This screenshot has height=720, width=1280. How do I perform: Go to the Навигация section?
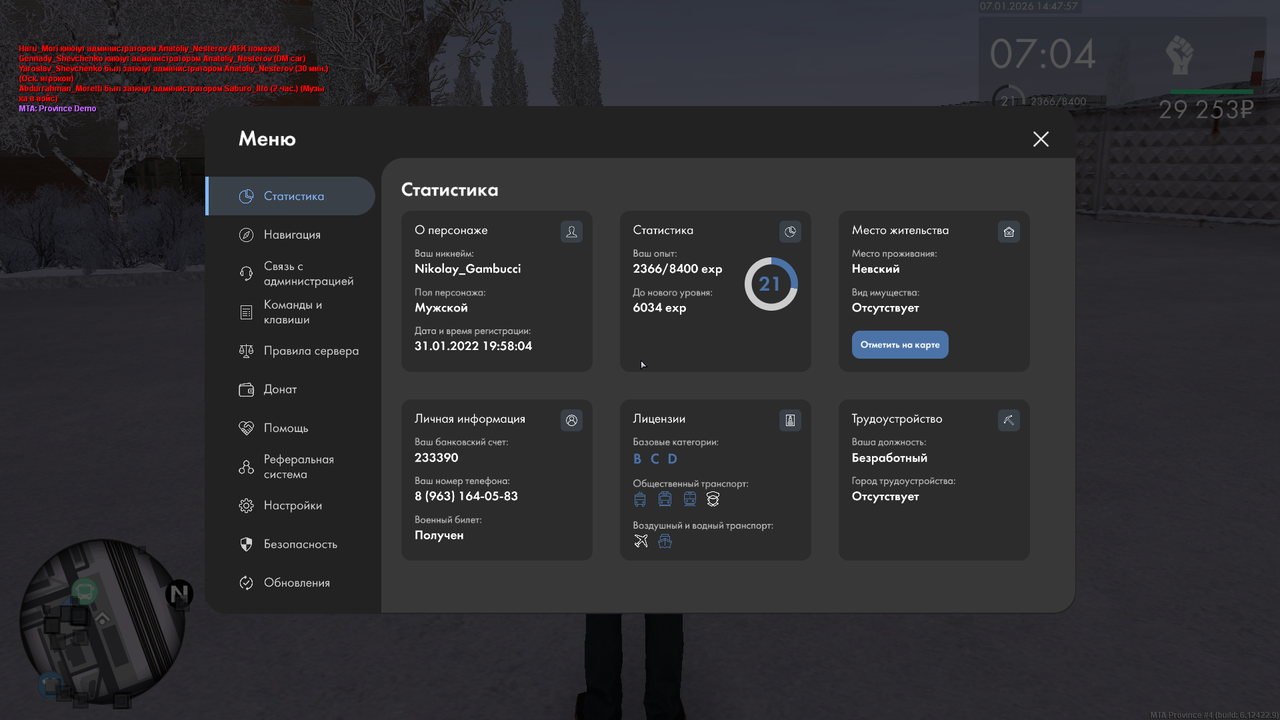[x=291, y=235]
